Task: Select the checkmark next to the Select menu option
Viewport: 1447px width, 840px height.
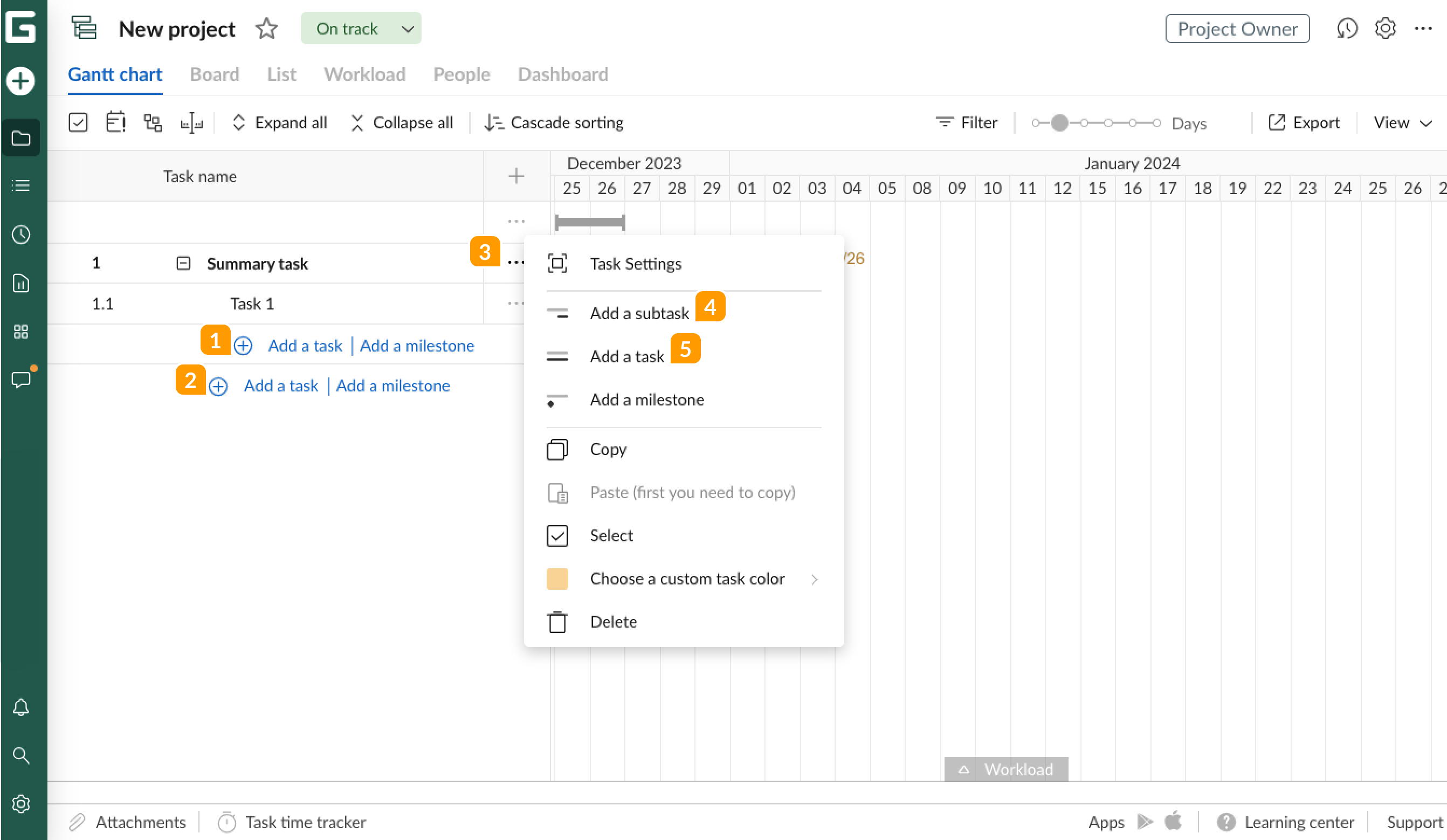Action: (556, 535)
